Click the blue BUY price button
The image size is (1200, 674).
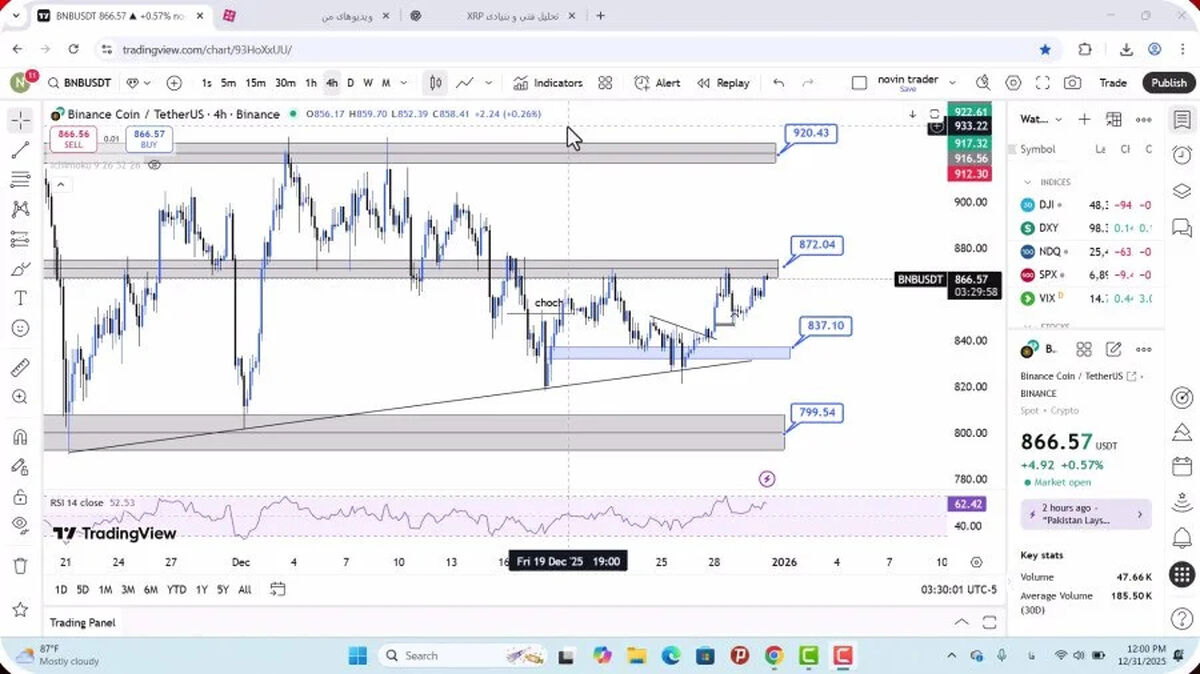pyautogui.click(x=149, y=139)
